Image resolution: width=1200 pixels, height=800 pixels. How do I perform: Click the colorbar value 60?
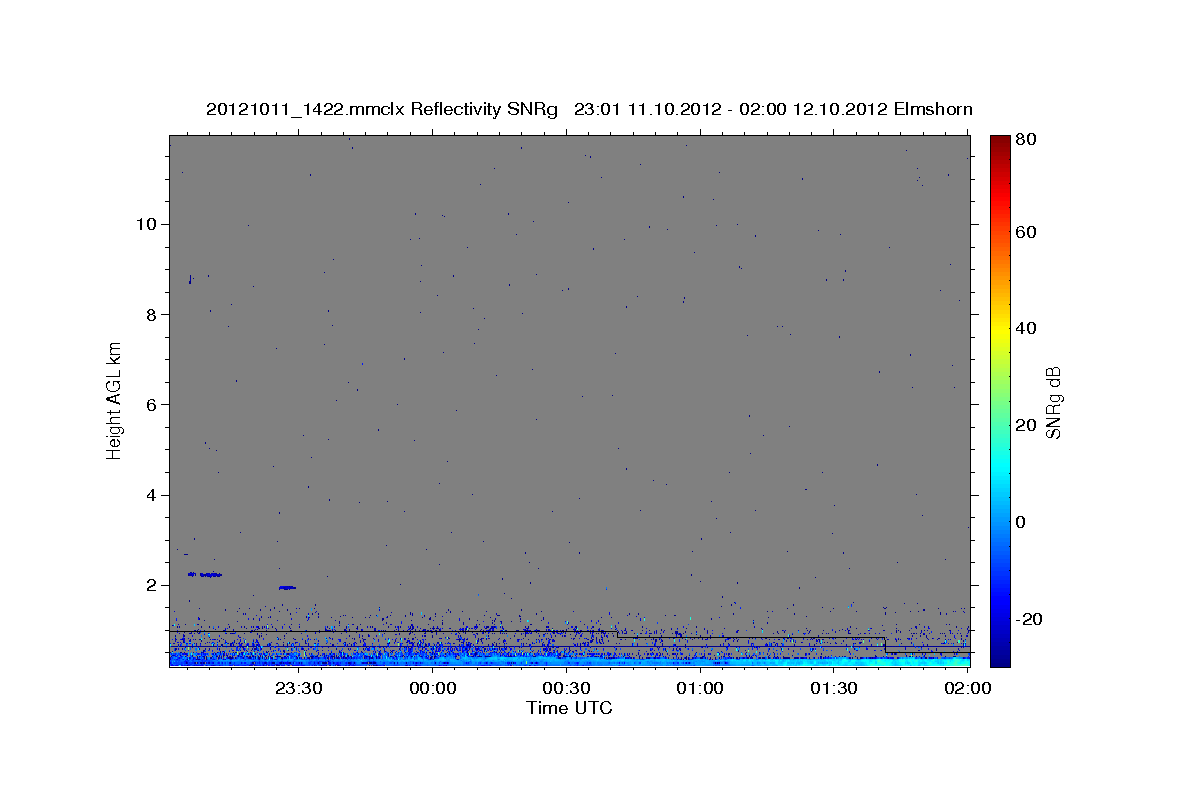point(1025,232)
